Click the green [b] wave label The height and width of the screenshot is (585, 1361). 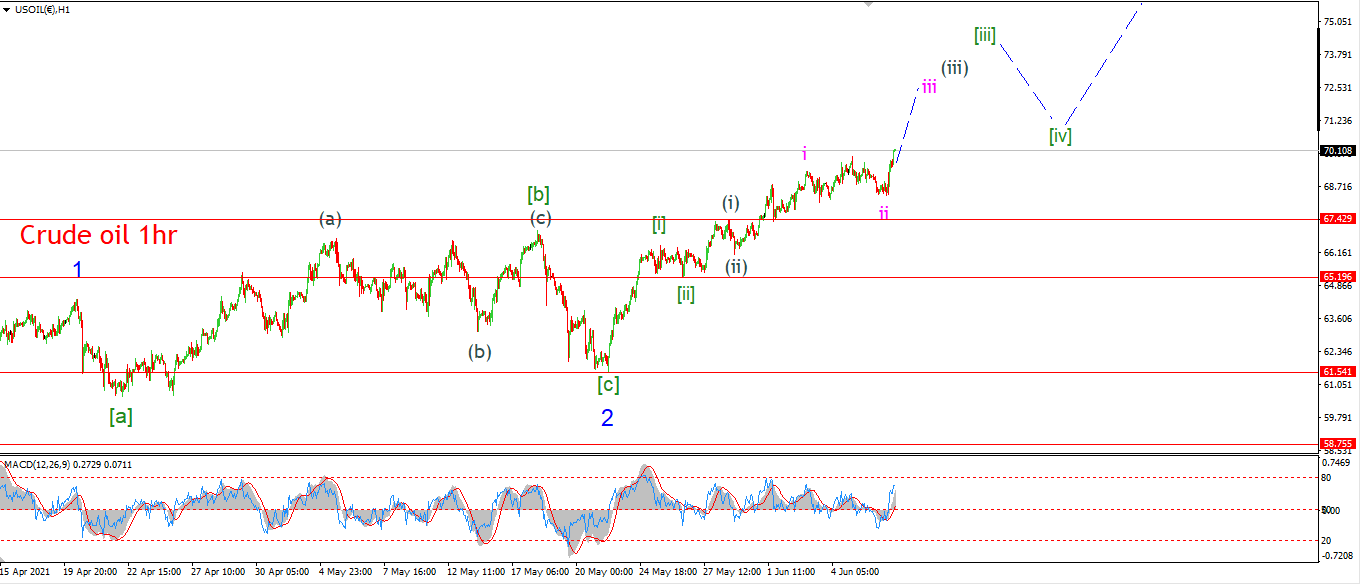coord(539,195)
